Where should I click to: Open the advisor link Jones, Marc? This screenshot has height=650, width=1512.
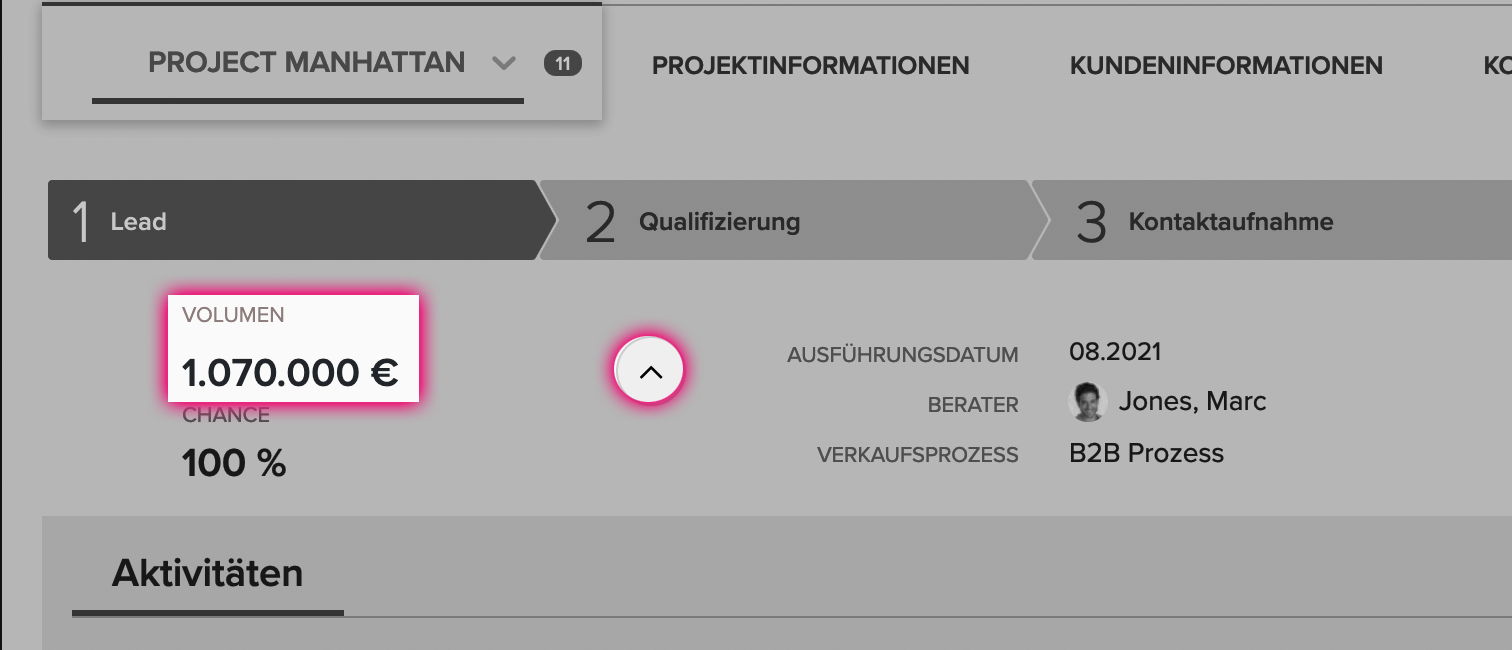click(x=1192, y=402)
